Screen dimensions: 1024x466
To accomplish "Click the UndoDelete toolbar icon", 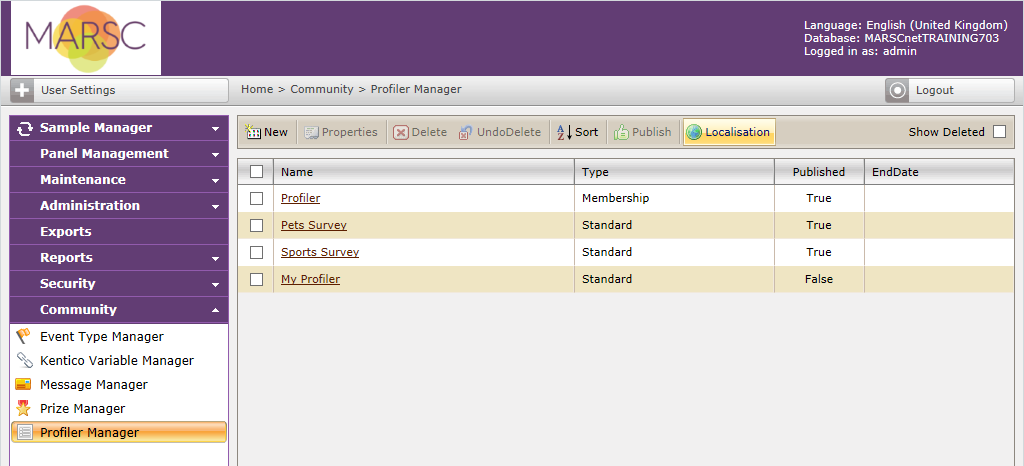I will tap(466, 132).
